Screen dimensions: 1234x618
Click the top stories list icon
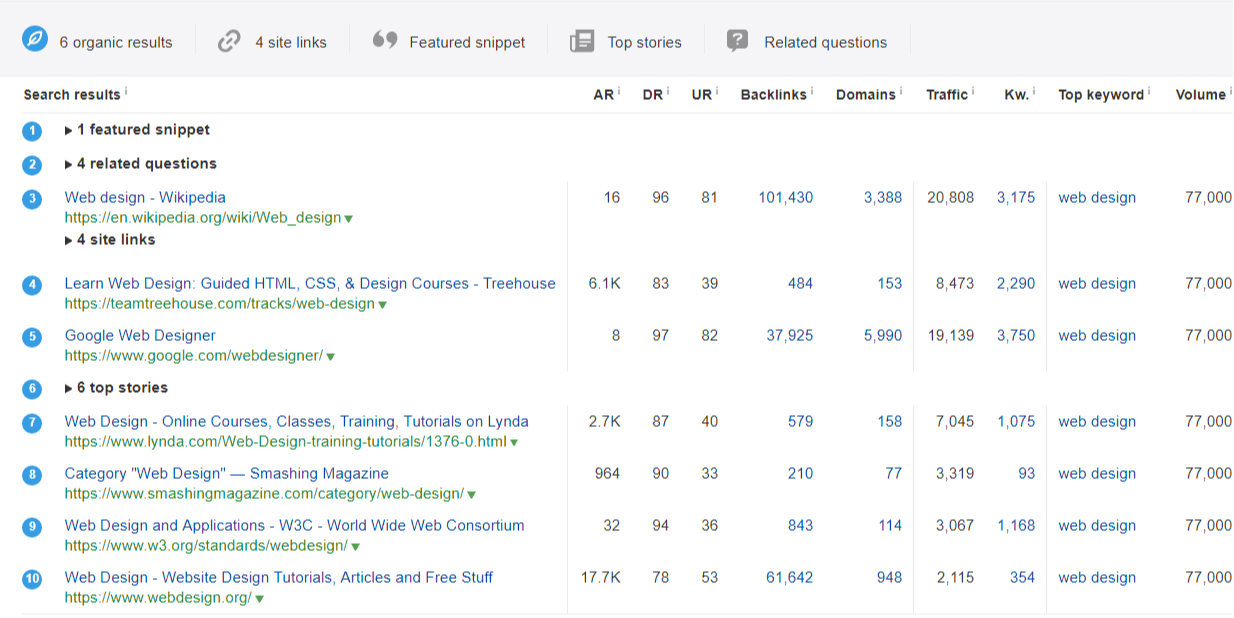tap(581, 42)
